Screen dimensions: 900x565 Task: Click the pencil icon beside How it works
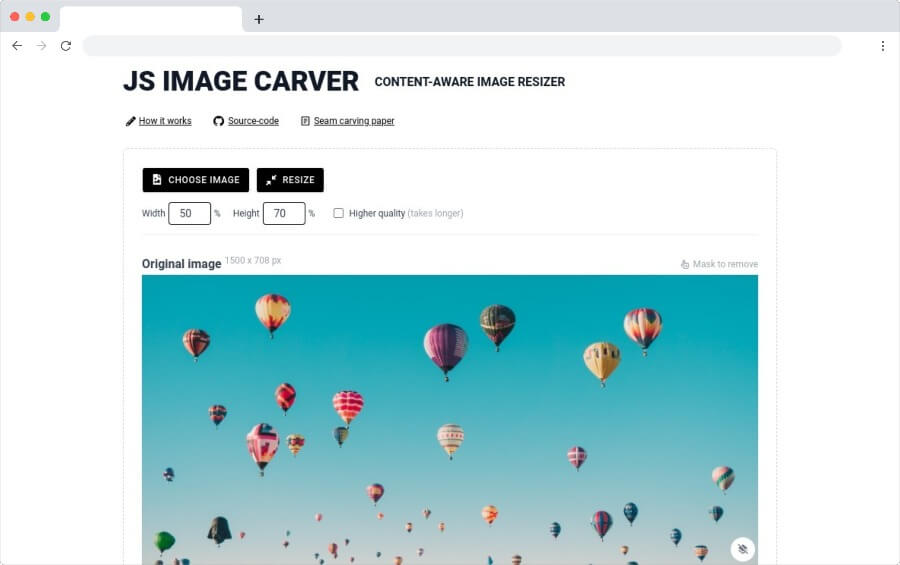[130, 121]
